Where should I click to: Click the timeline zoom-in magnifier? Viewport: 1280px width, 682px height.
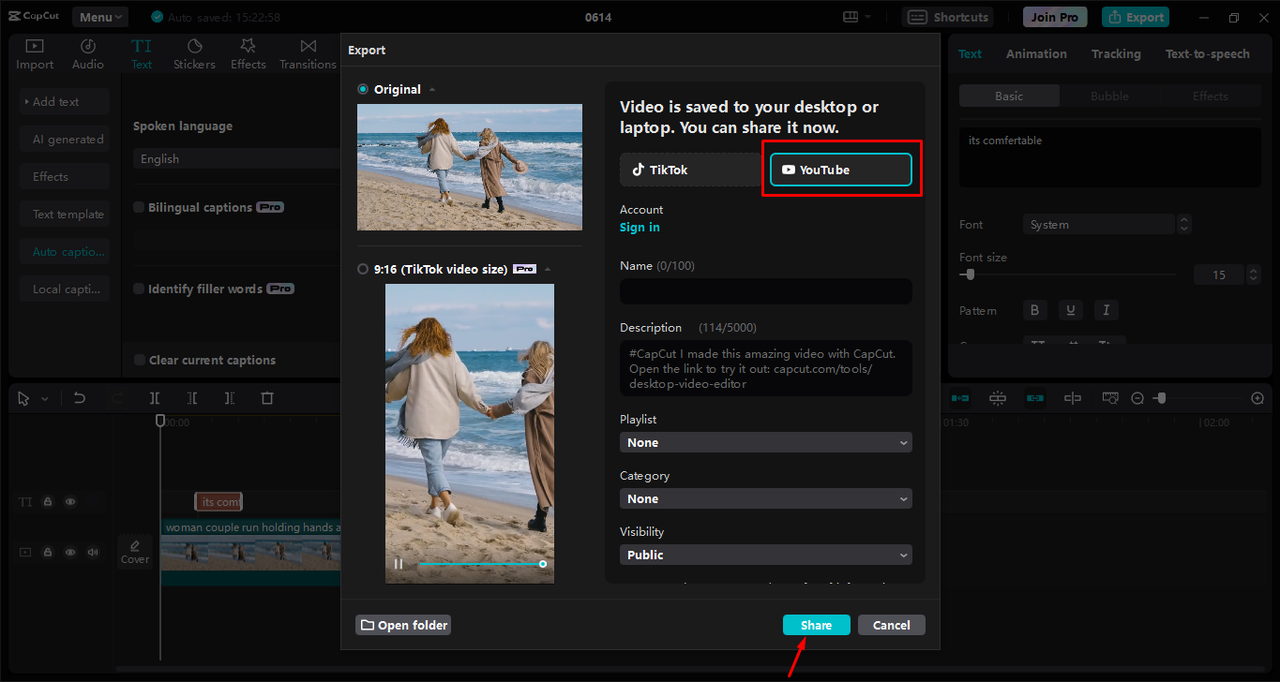1258,398
